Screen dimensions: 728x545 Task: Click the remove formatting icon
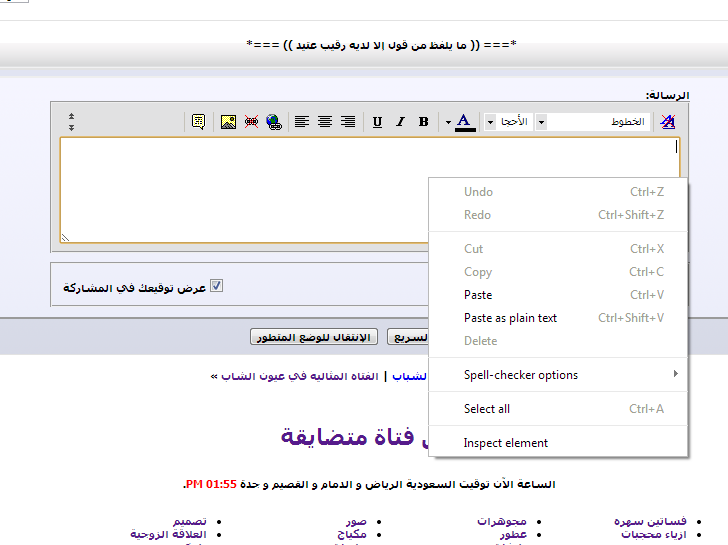(x=668, y=122)
